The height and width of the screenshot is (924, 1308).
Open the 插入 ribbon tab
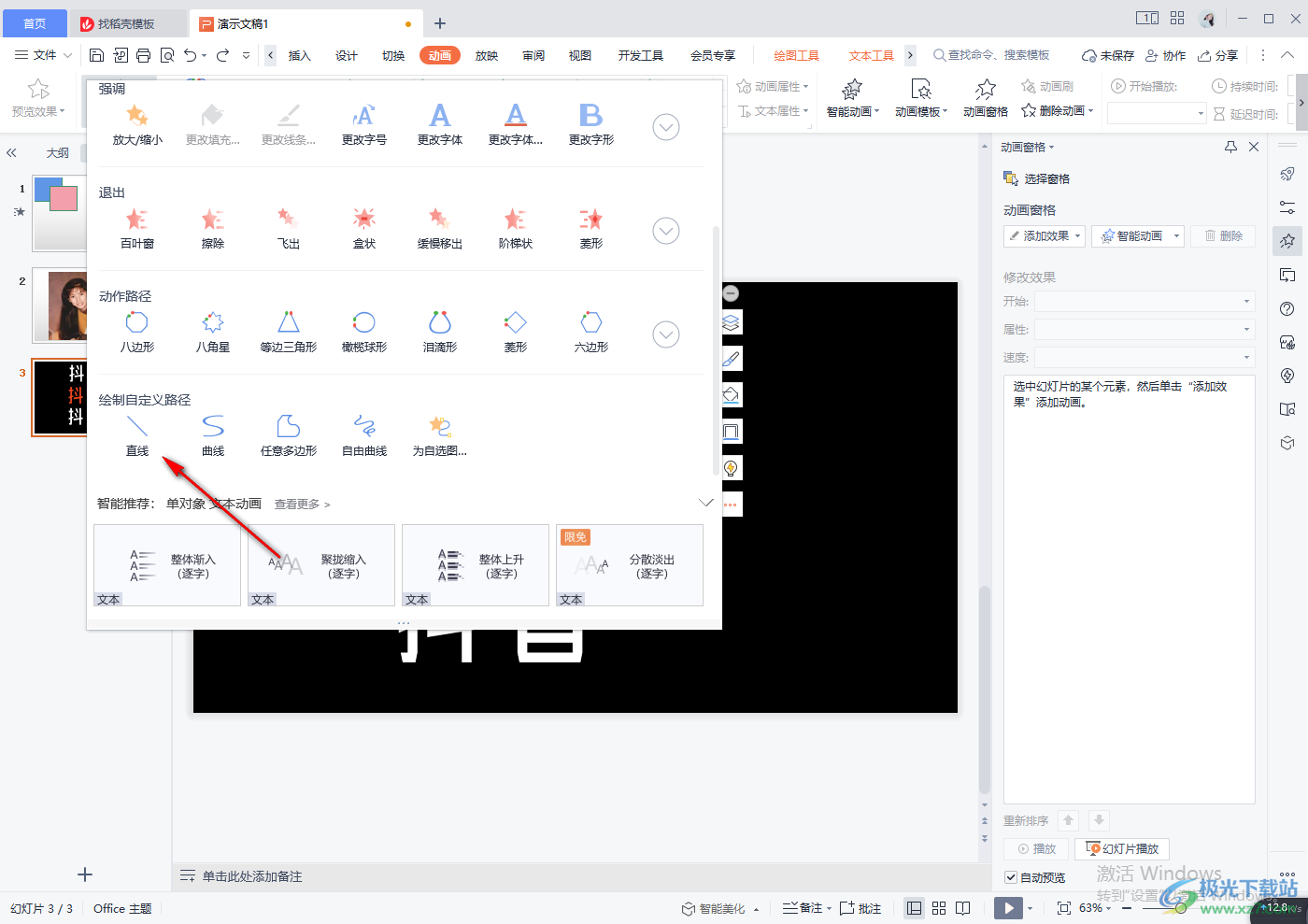click(x=299, y=56)
